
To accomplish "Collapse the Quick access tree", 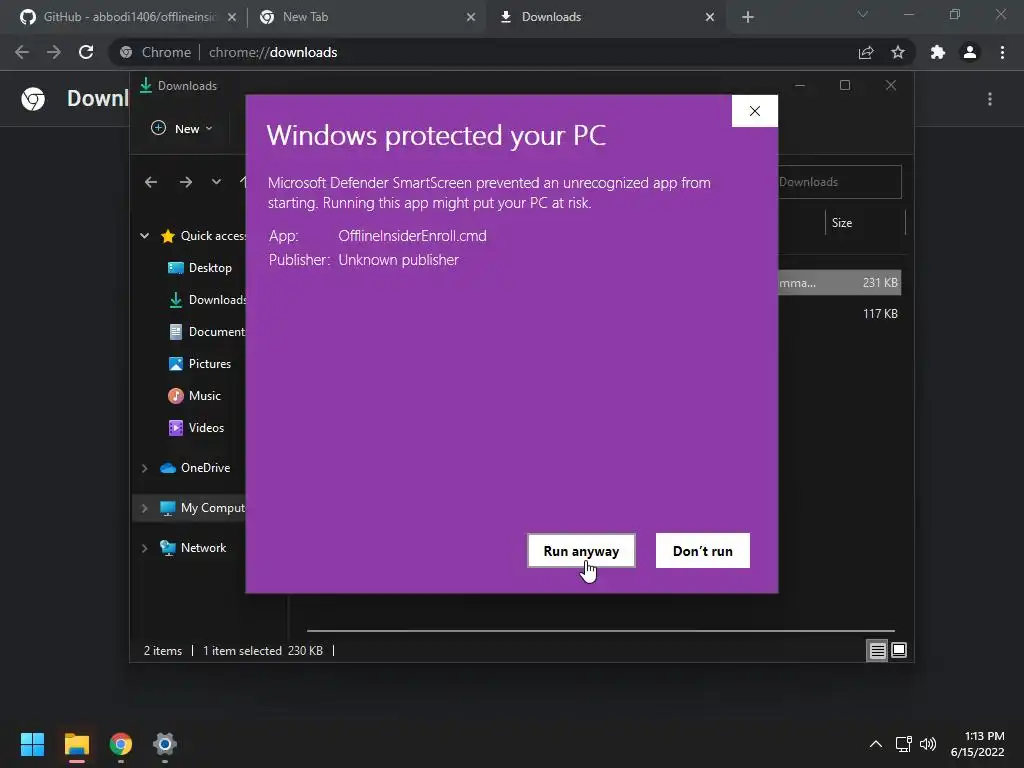I will (x=144, y=236).
